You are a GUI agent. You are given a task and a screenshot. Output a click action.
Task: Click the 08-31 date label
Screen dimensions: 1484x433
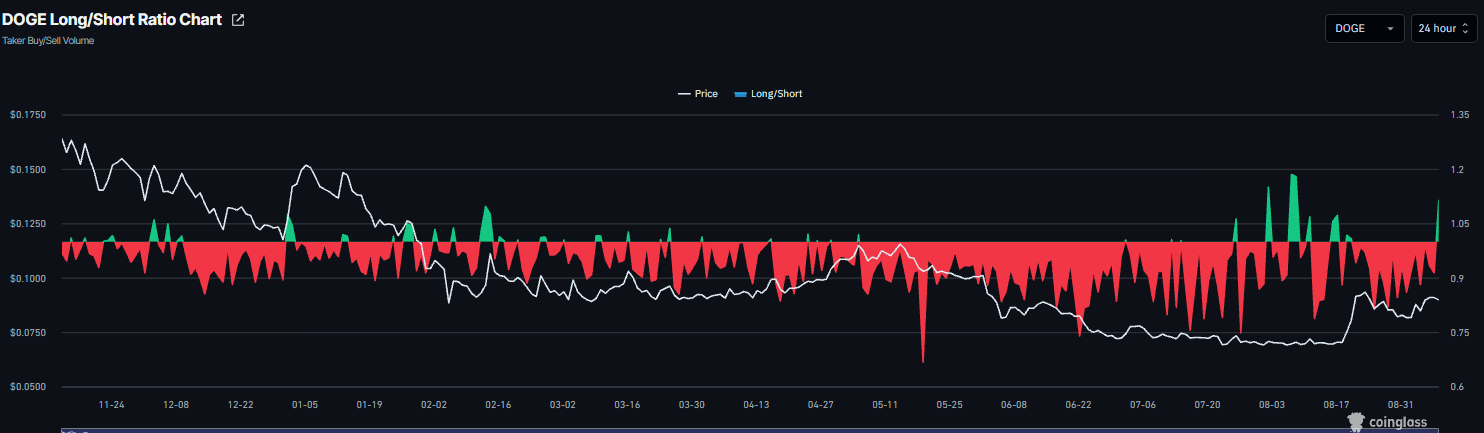click(x=1401, y=405)
